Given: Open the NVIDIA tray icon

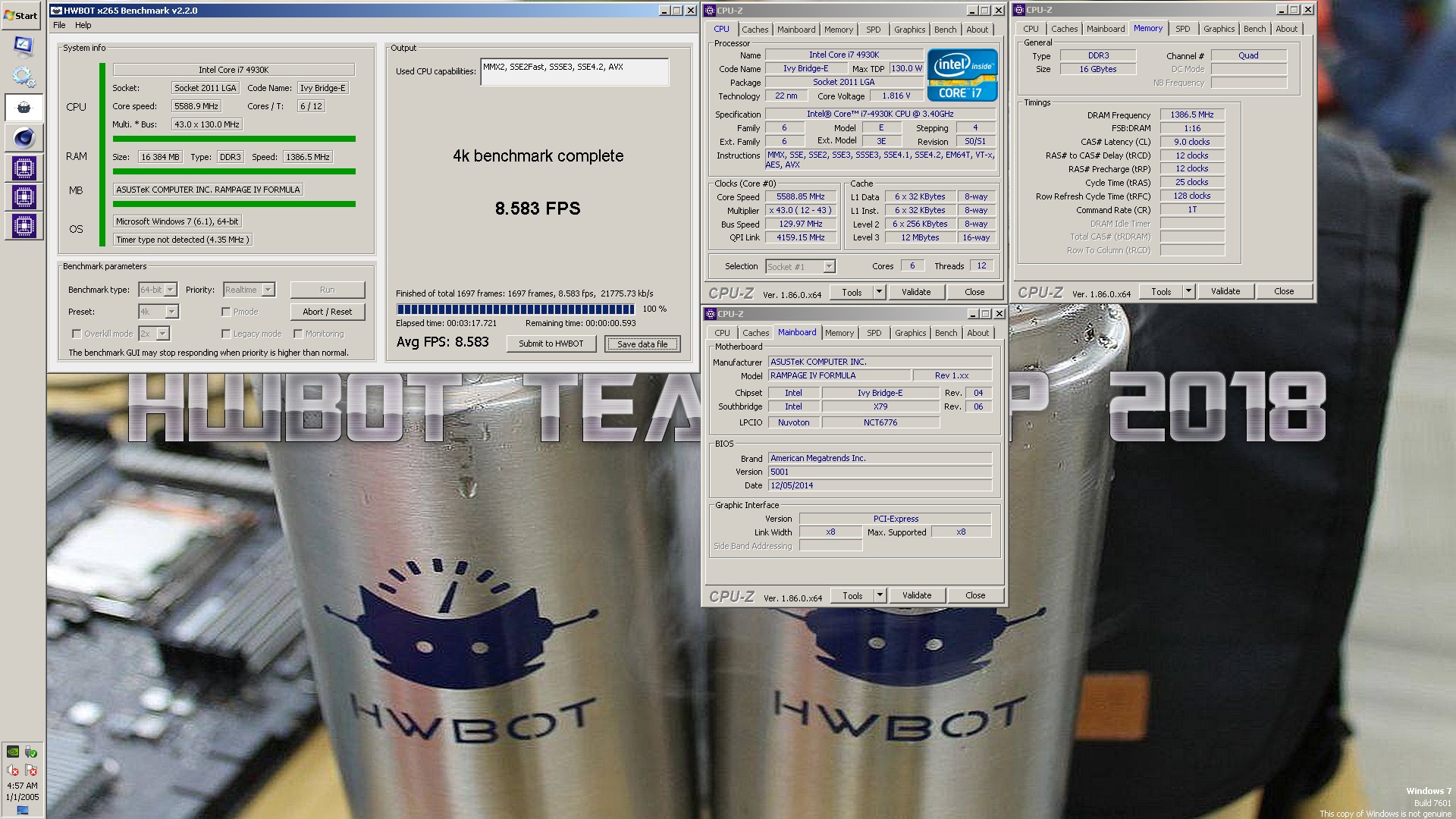Looking at the screenshot, I should pos(13,752).
